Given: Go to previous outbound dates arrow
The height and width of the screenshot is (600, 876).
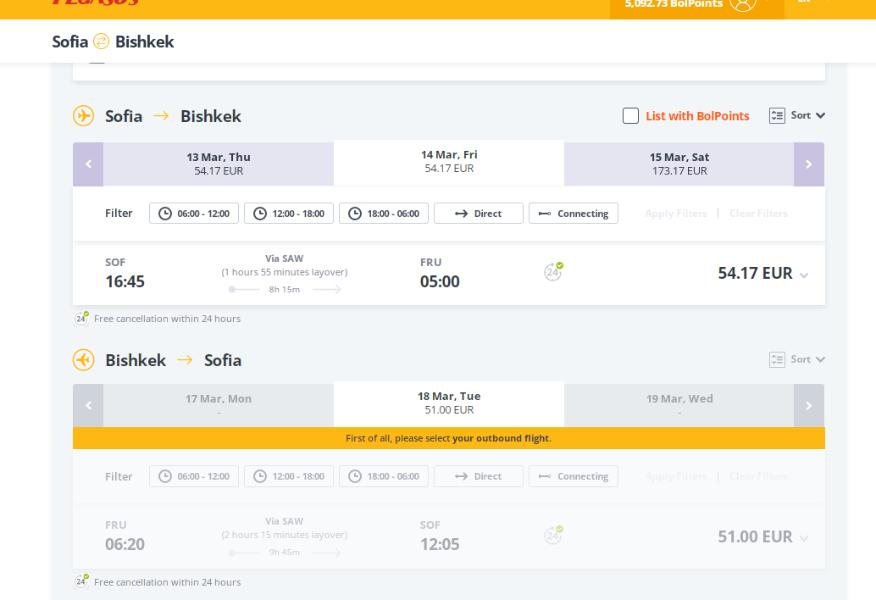Looking at the screenshot, I should [x=88, y=164].
